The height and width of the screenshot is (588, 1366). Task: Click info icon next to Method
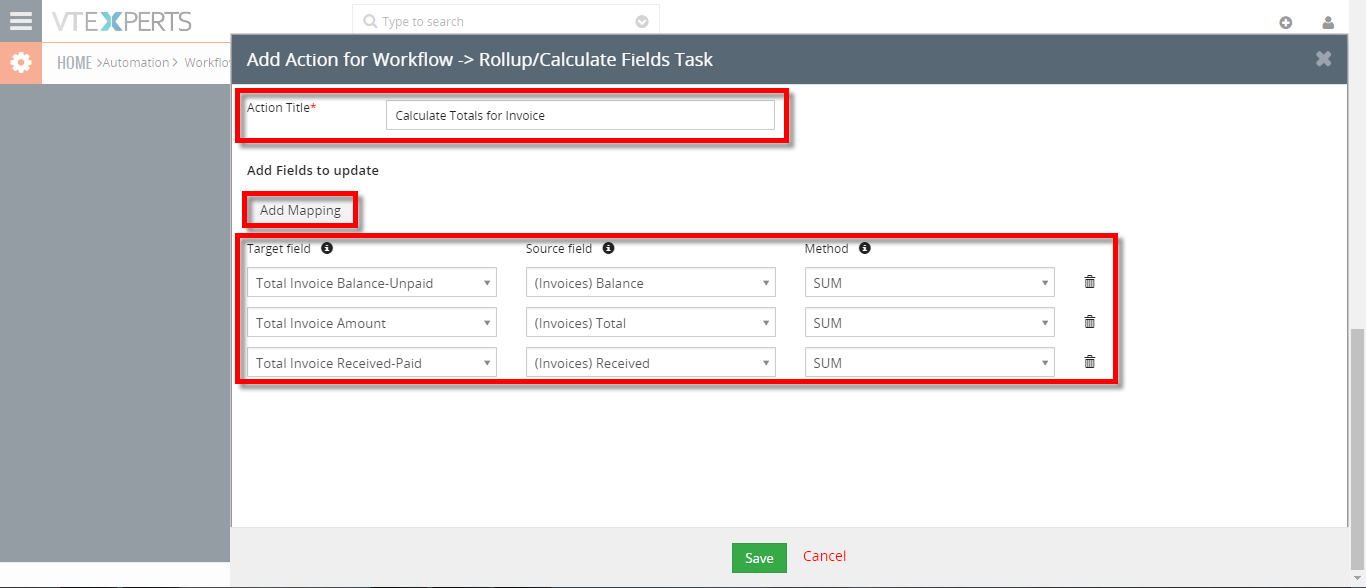[865, 248]
